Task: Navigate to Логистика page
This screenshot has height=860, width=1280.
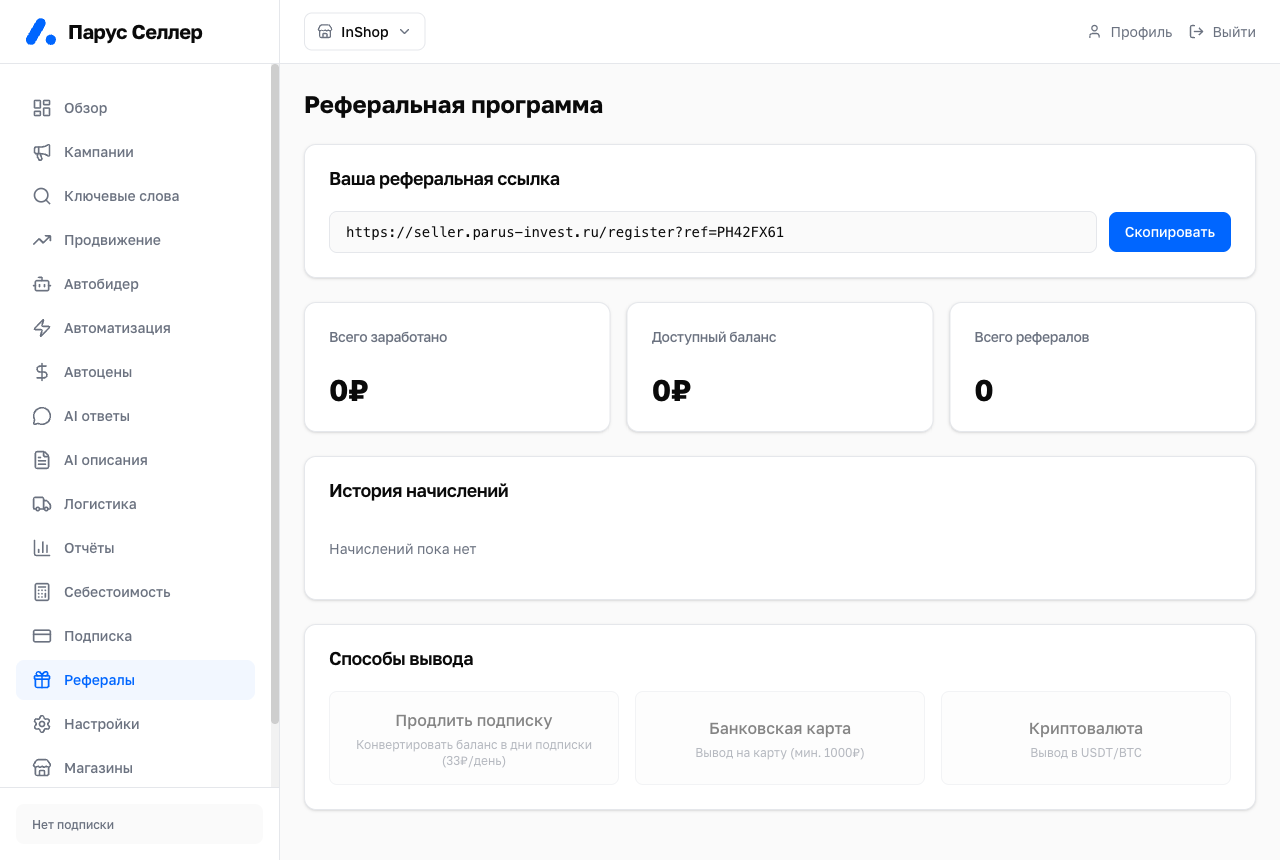Action: 136,504
